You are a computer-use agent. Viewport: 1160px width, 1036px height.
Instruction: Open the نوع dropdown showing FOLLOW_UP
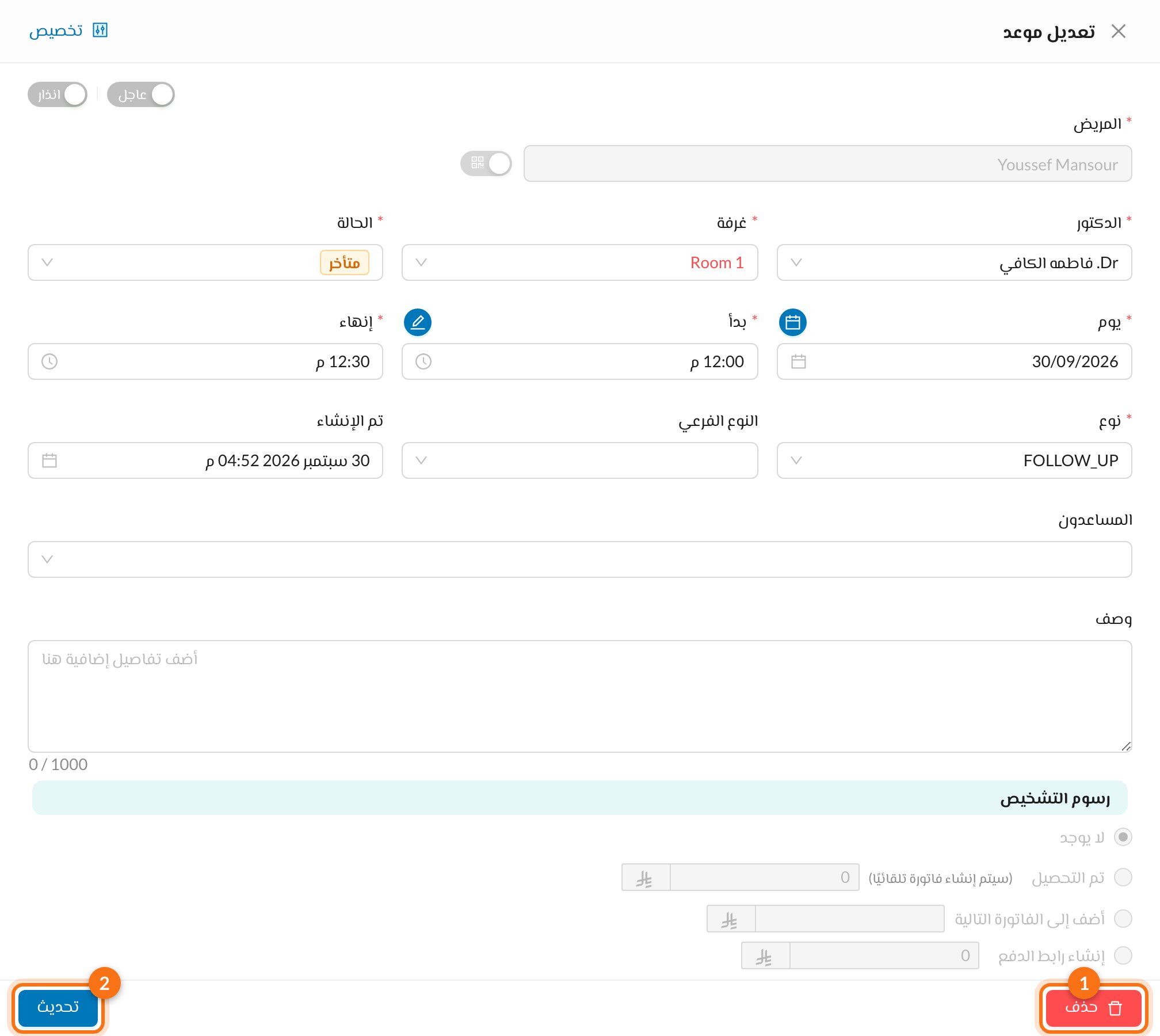(x=954, y=460)
